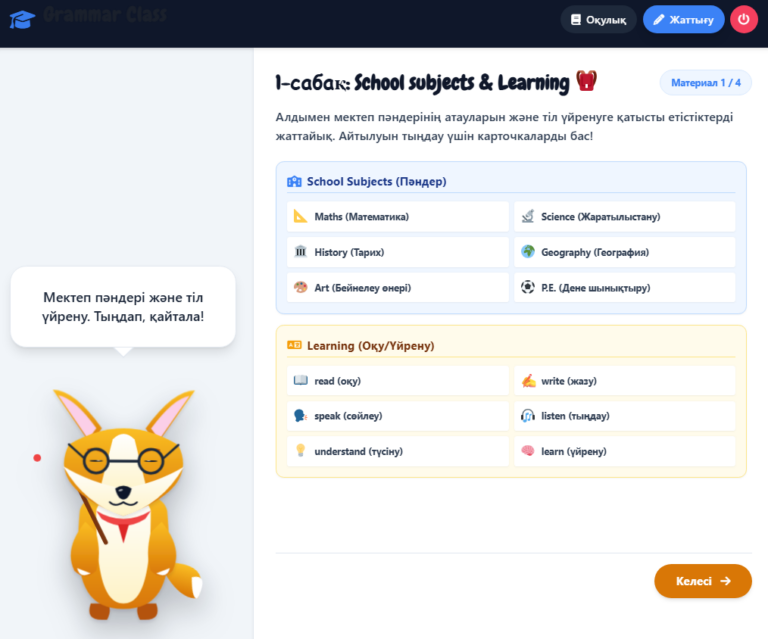768x639 pixels.
Task: Click the Материал 1 / 4 badge
Action: click(x=705, y=83)
